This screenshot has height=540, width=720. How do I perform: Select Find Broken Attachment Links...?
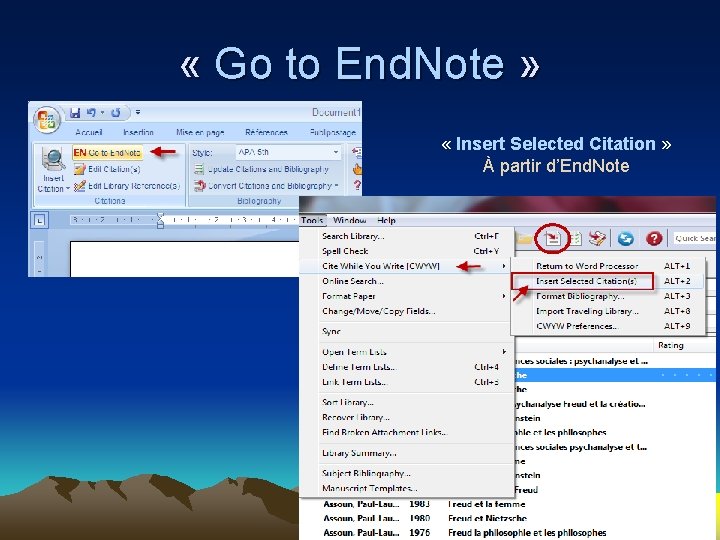point(407,433)
